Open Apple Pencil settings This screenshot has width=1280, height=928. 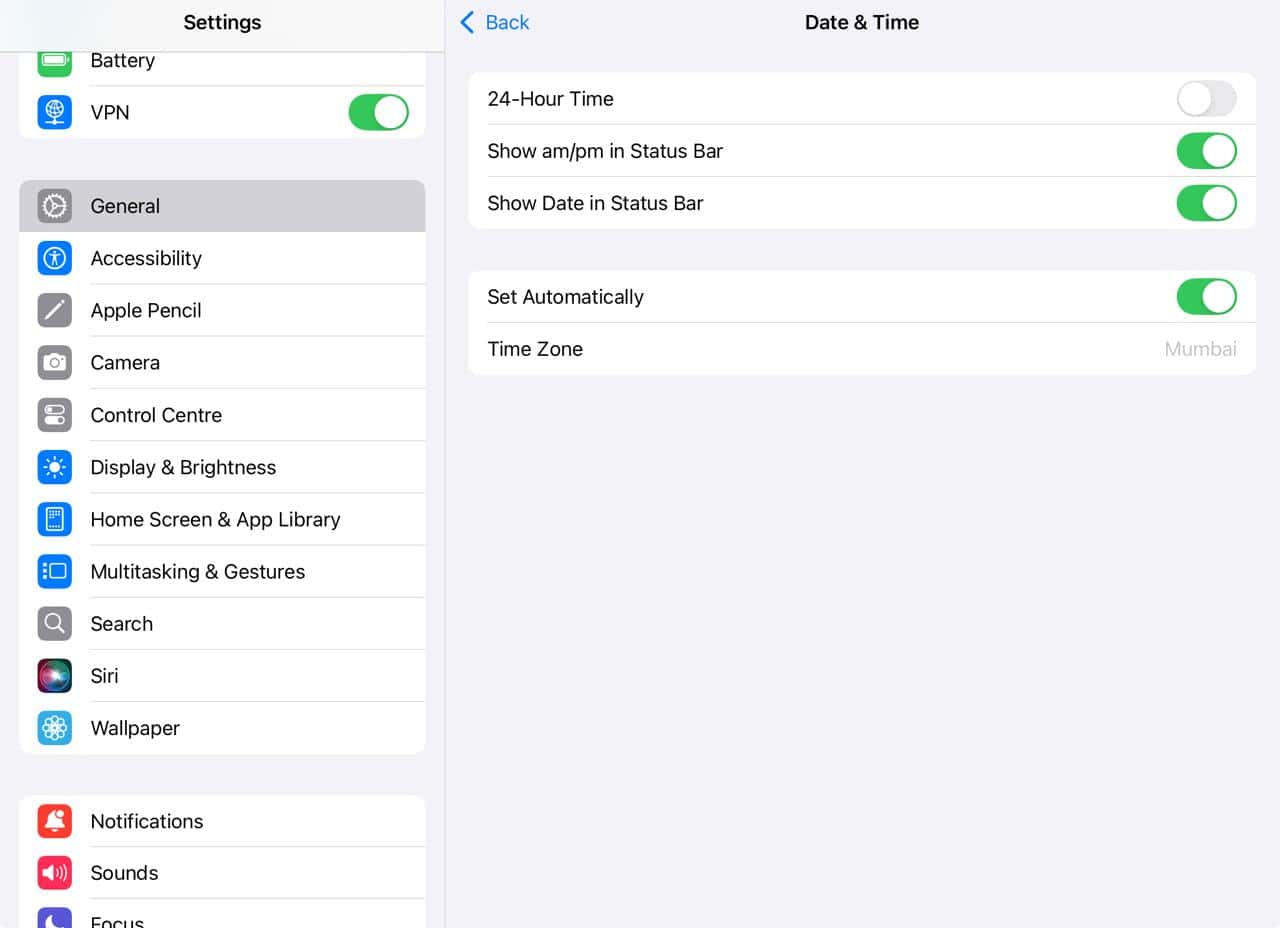(x=222, y=310)
